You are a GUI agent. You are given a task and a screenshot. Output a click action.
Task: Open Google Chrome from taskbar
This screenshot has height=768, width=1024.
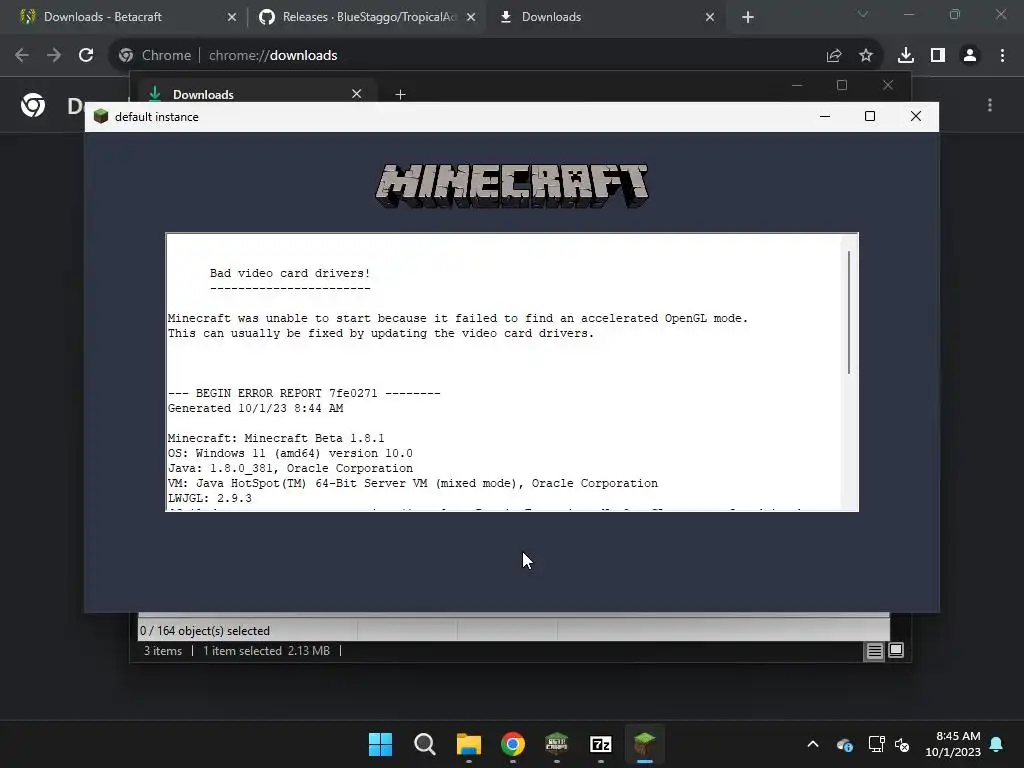[x=513, y=744]
